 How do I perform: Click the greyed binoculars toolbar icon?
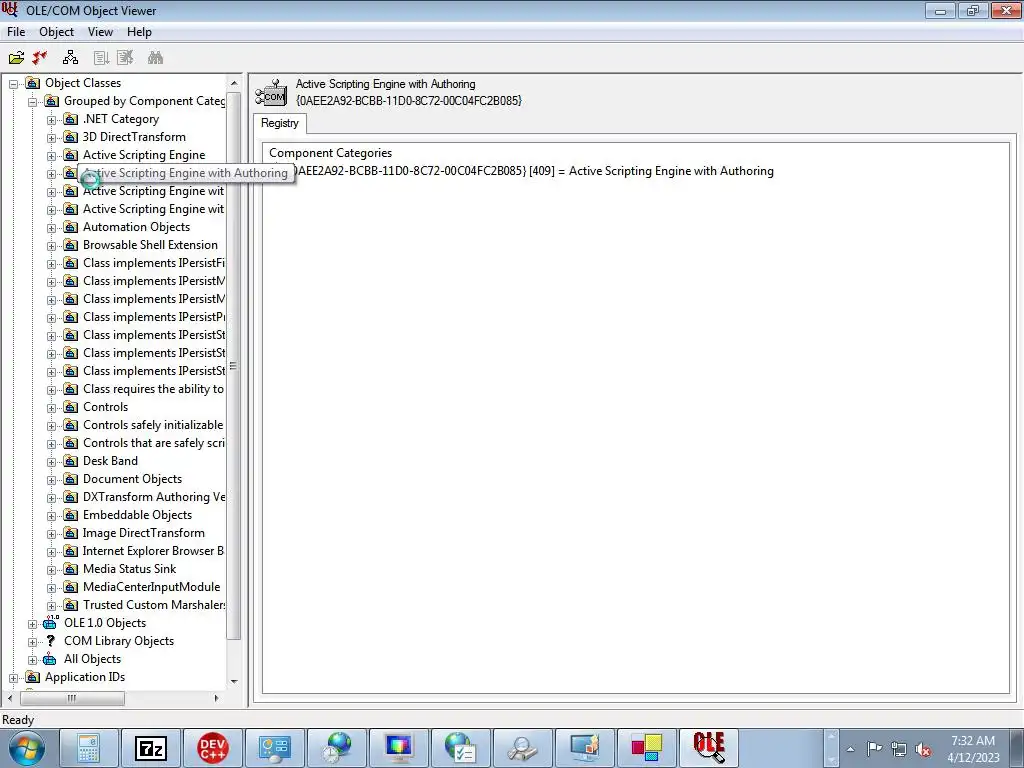(155, 58)
